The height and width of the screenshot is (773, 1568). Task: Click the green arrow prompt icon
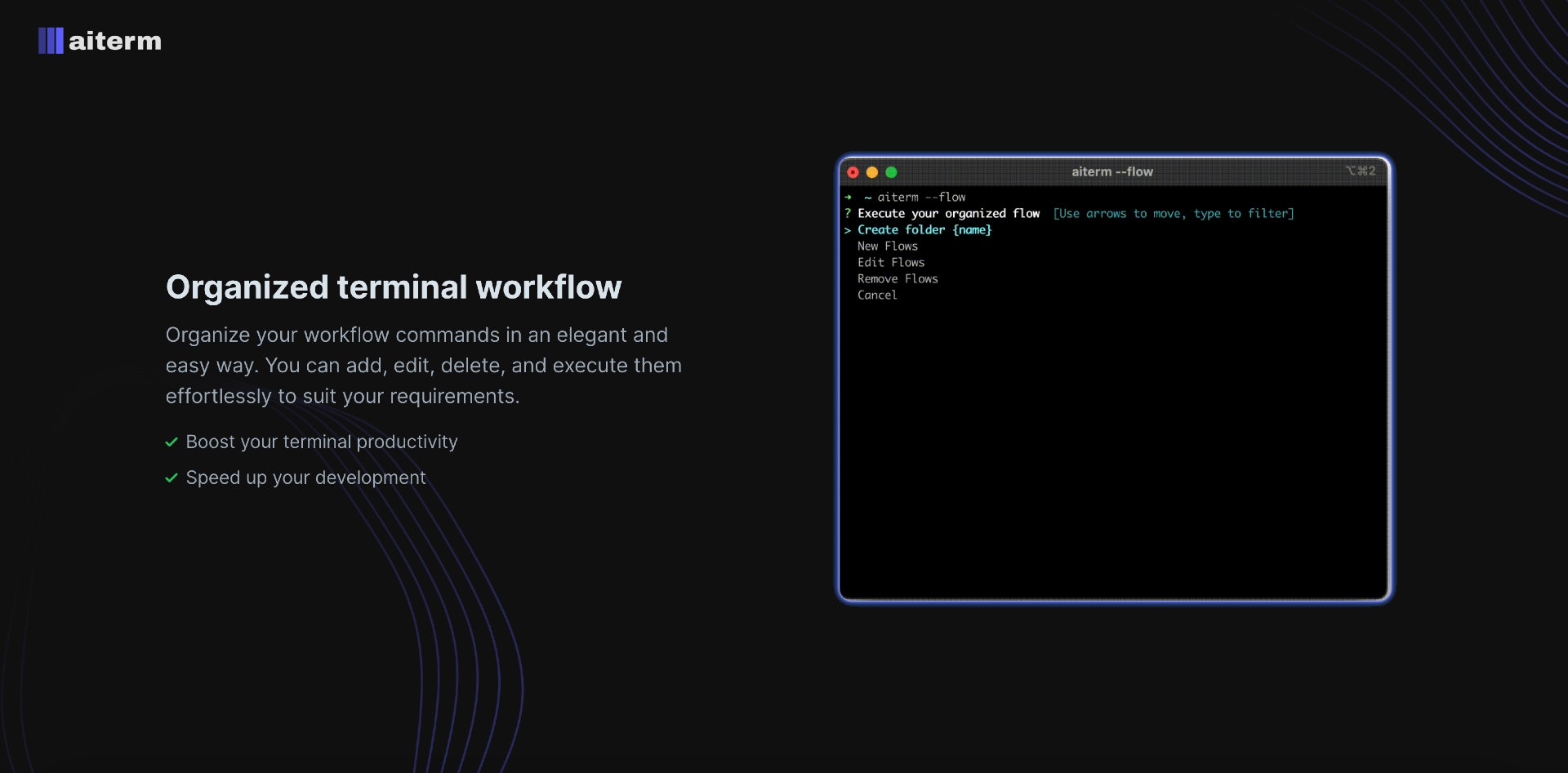(x=849, y=197)
